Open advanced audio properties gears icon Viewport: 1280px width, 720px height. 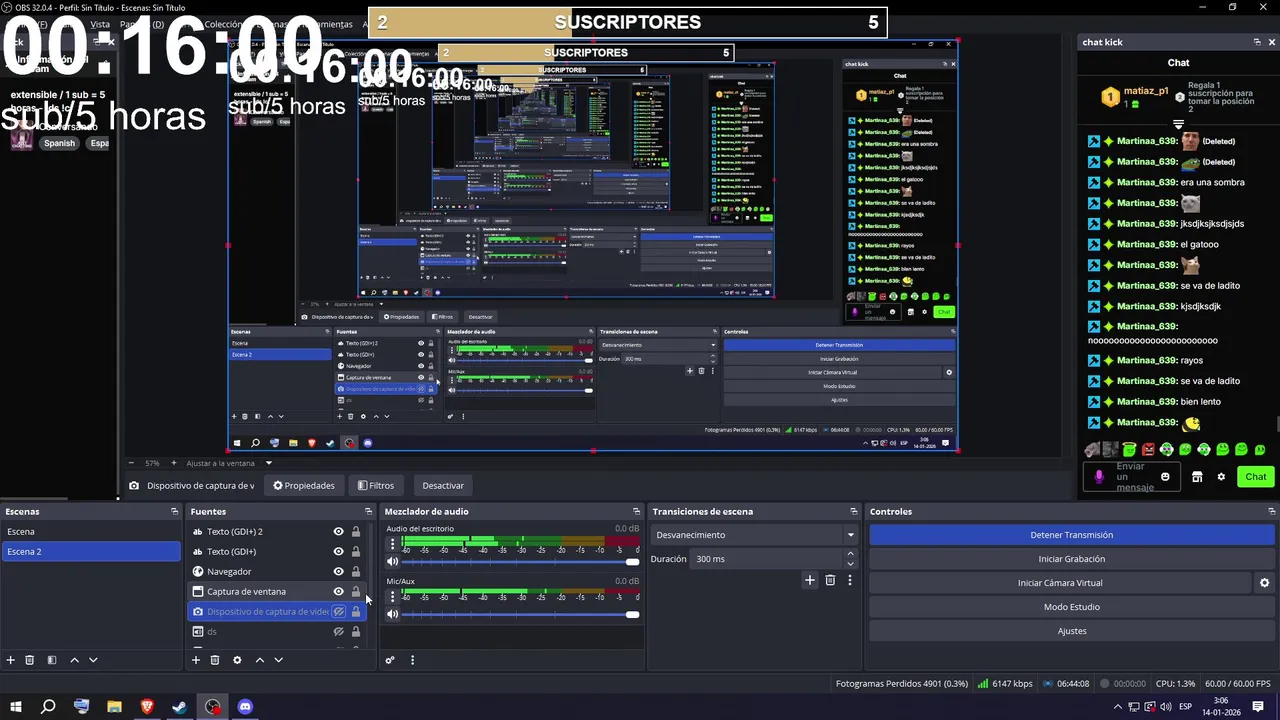[x=390, y=660]
